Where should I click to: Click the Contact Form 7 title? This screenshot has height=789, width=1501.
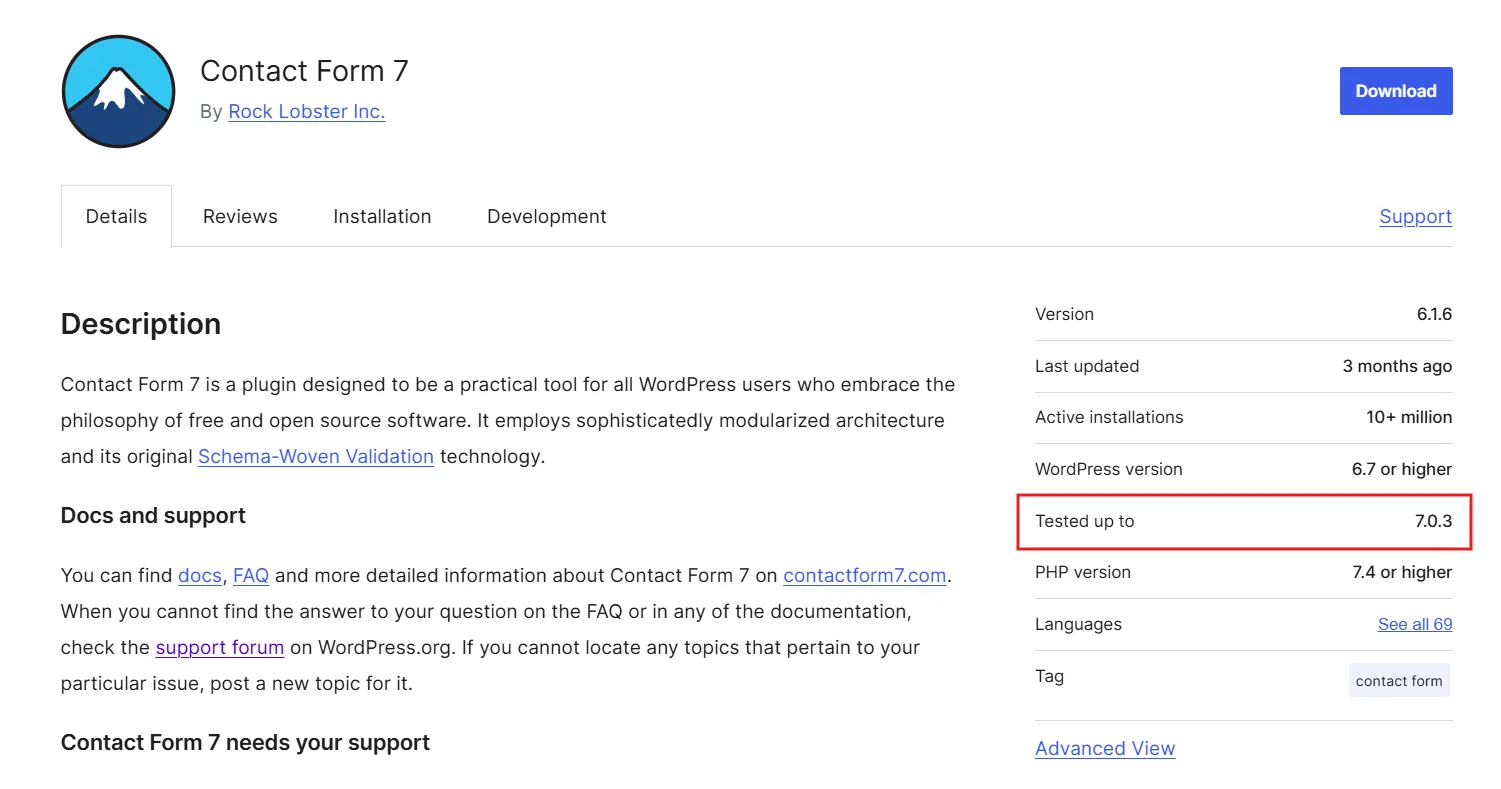pyautogui.click(x=304, y=71)
